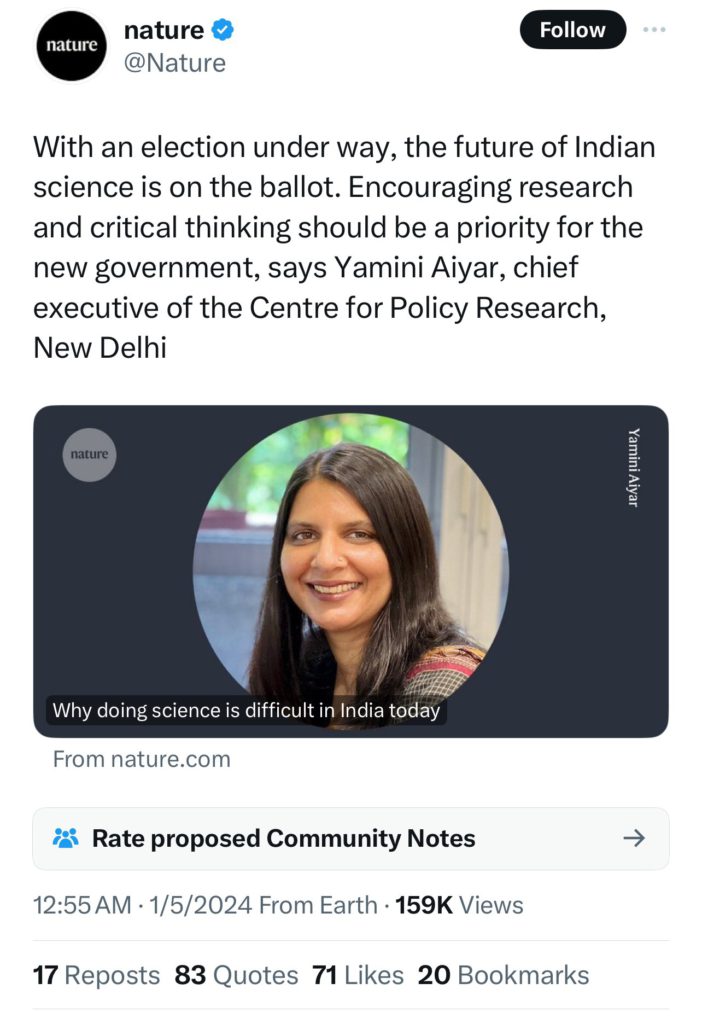Show the 71 Likes list
Viewport: 702px width, 1024px height.
coord(358,975)
